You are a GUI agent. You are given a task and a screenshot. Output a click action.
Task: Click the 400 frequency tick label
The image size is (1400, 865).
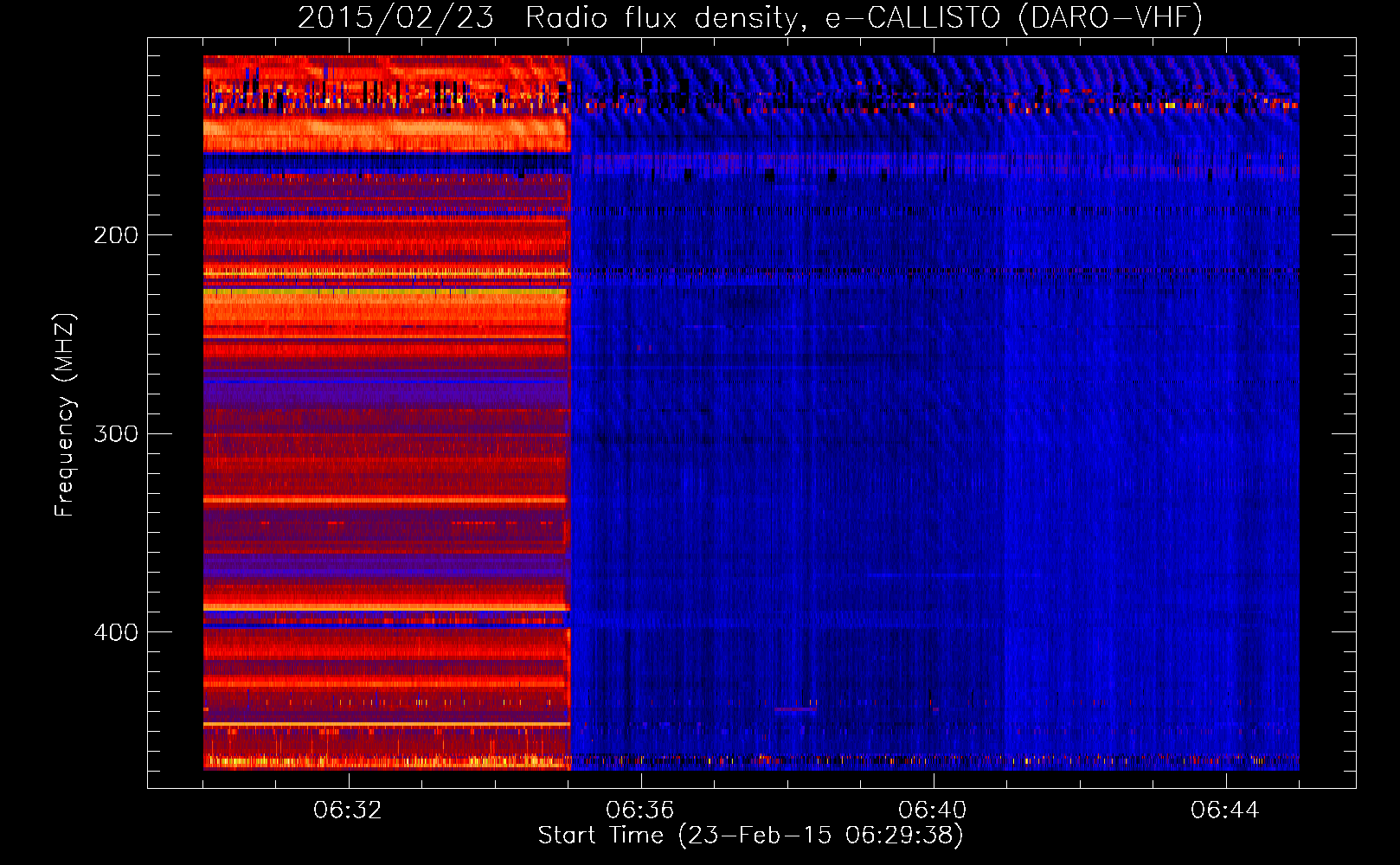(x=116, y=632)
